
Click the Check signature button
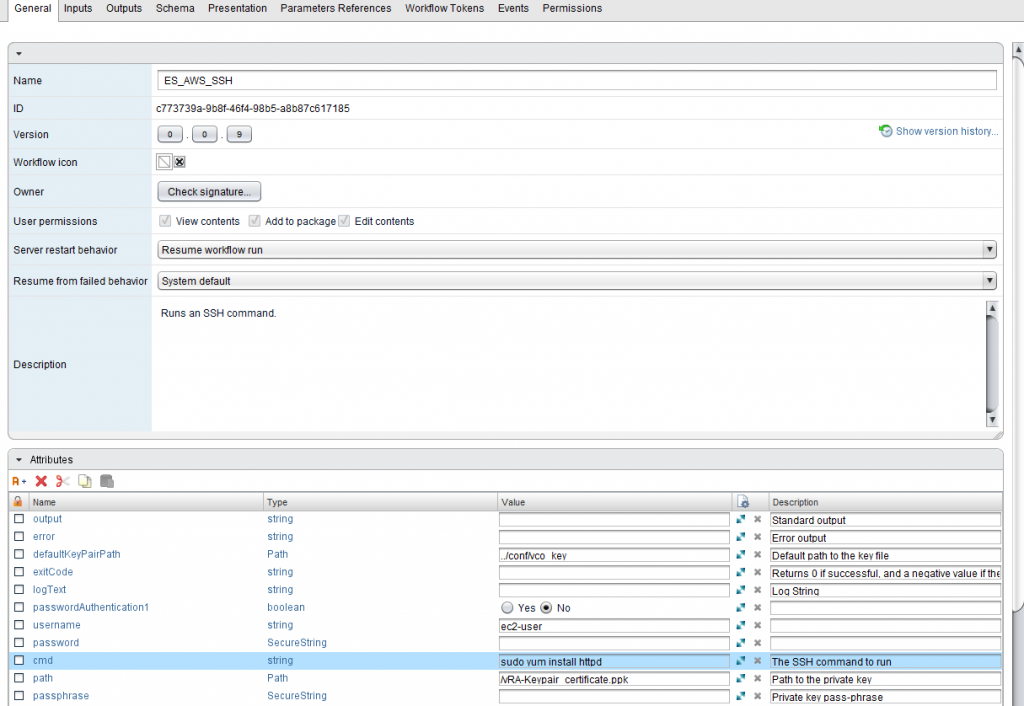208,191
